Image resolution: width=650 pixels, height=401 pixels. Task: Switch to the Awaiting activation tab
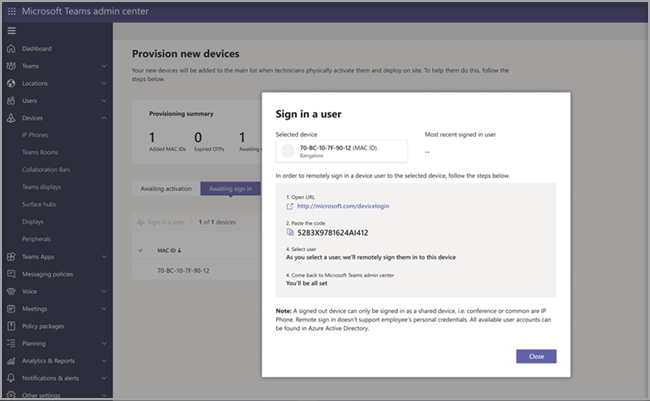[x=166, y=189]
